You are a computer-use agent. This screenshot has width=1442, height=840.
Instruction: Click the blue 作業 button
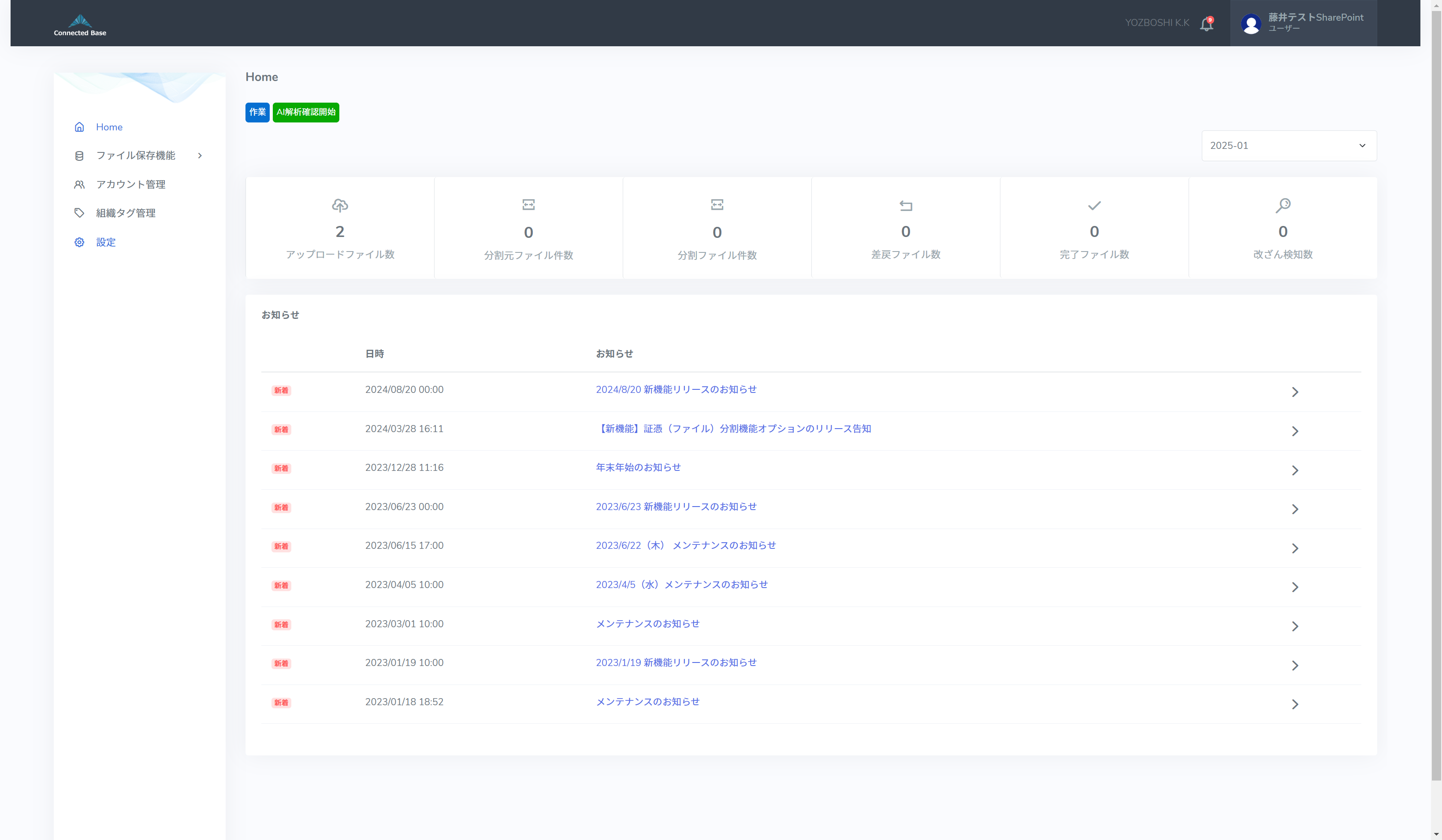coord(257,112)
